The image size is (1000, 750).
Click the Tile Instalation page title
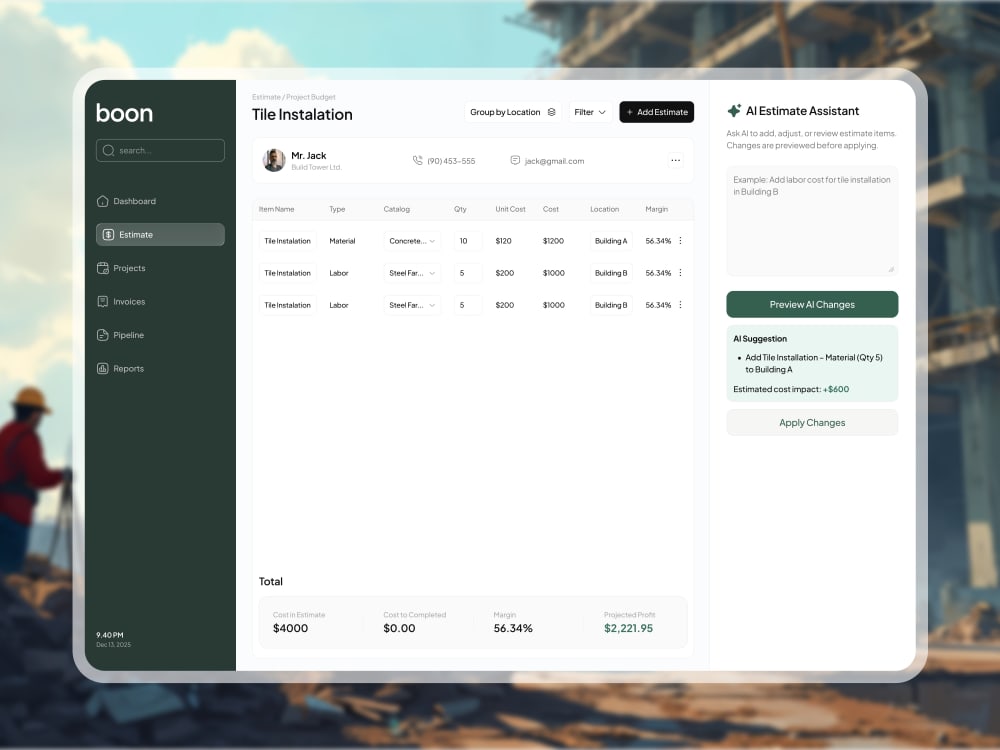click(x=302, y=114)
